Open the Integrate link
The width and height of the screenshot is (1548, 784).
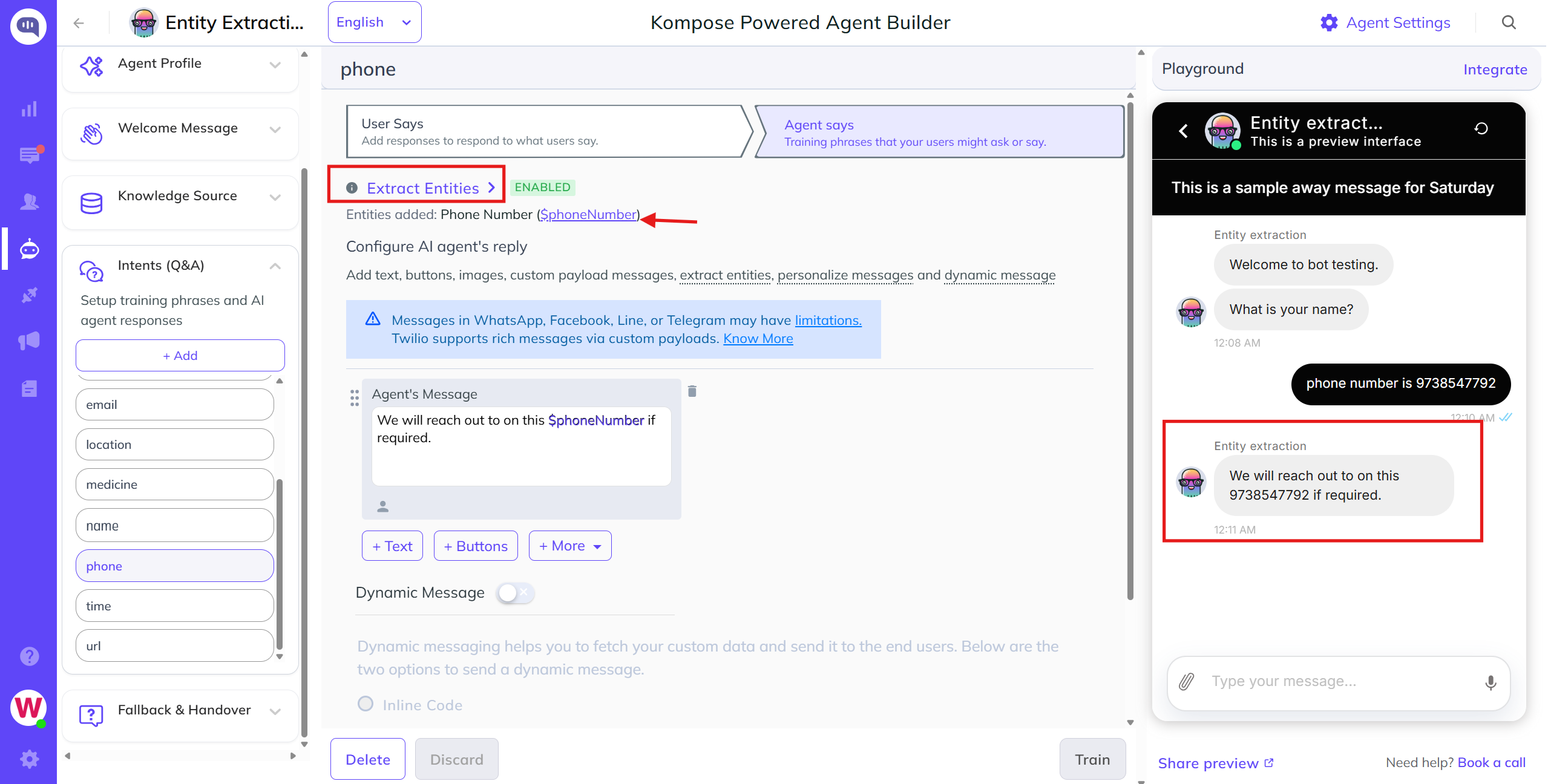[x=1495, y=70]
